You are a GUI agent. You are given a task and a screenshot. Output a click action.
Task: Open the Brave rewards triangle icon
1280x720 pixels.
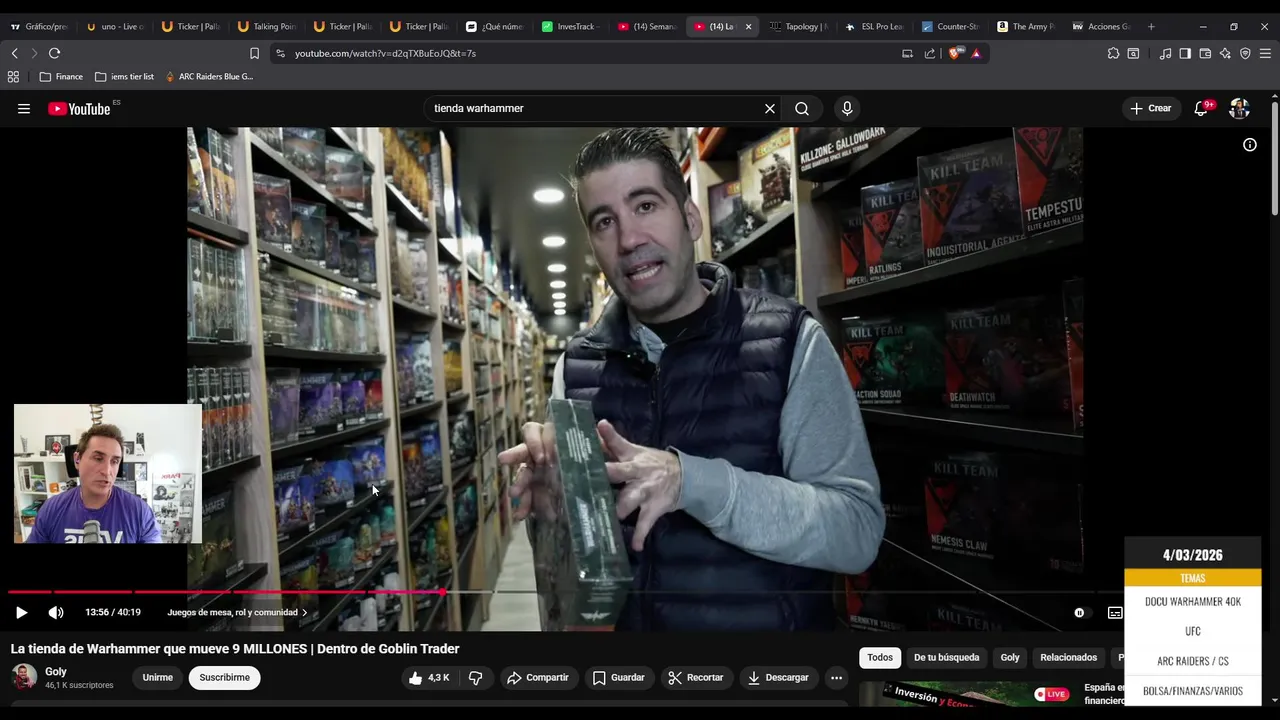976,53
